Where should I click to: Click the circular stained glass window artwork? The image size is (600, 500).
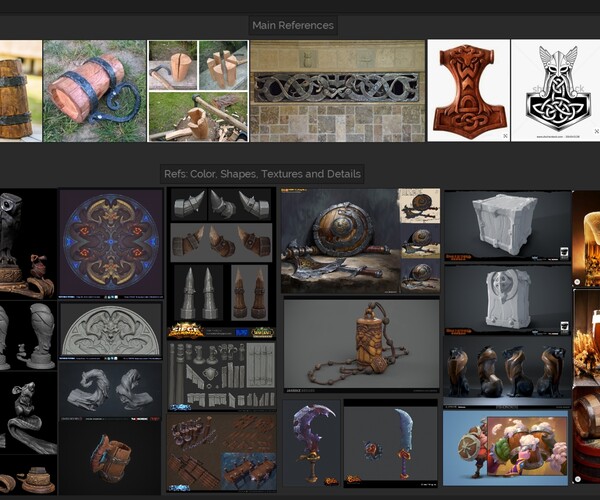111,243
